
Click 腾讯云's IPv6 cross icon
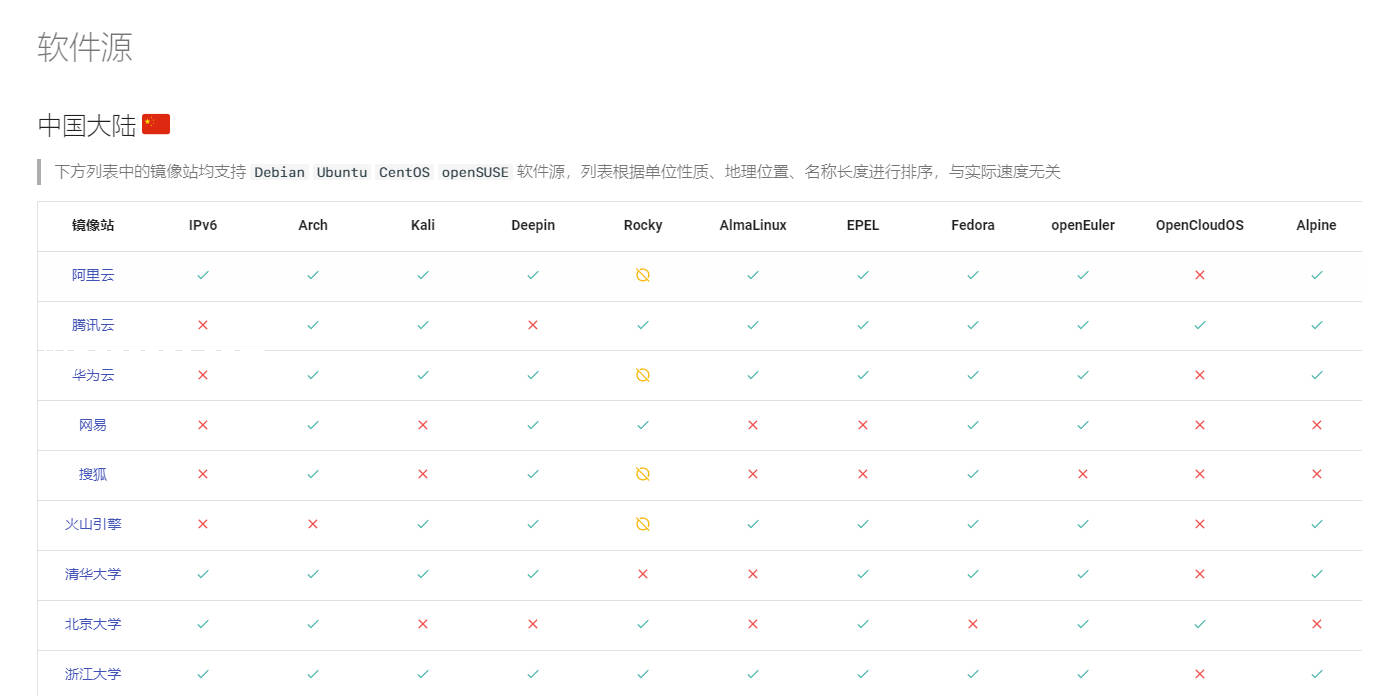click(203, 325)
